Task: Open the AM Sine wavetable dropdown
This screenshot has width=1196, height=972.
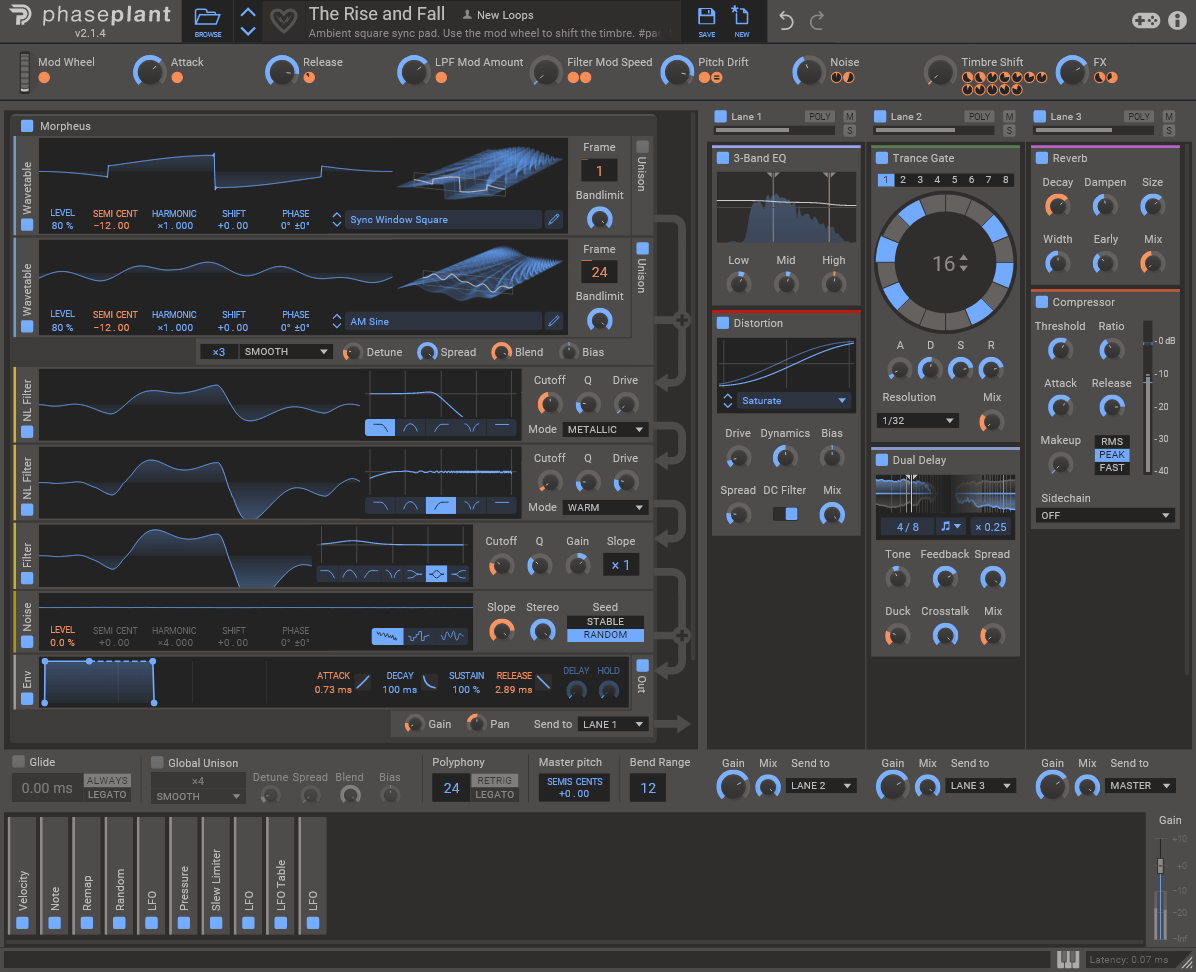Action: click(x=445, y=321)
